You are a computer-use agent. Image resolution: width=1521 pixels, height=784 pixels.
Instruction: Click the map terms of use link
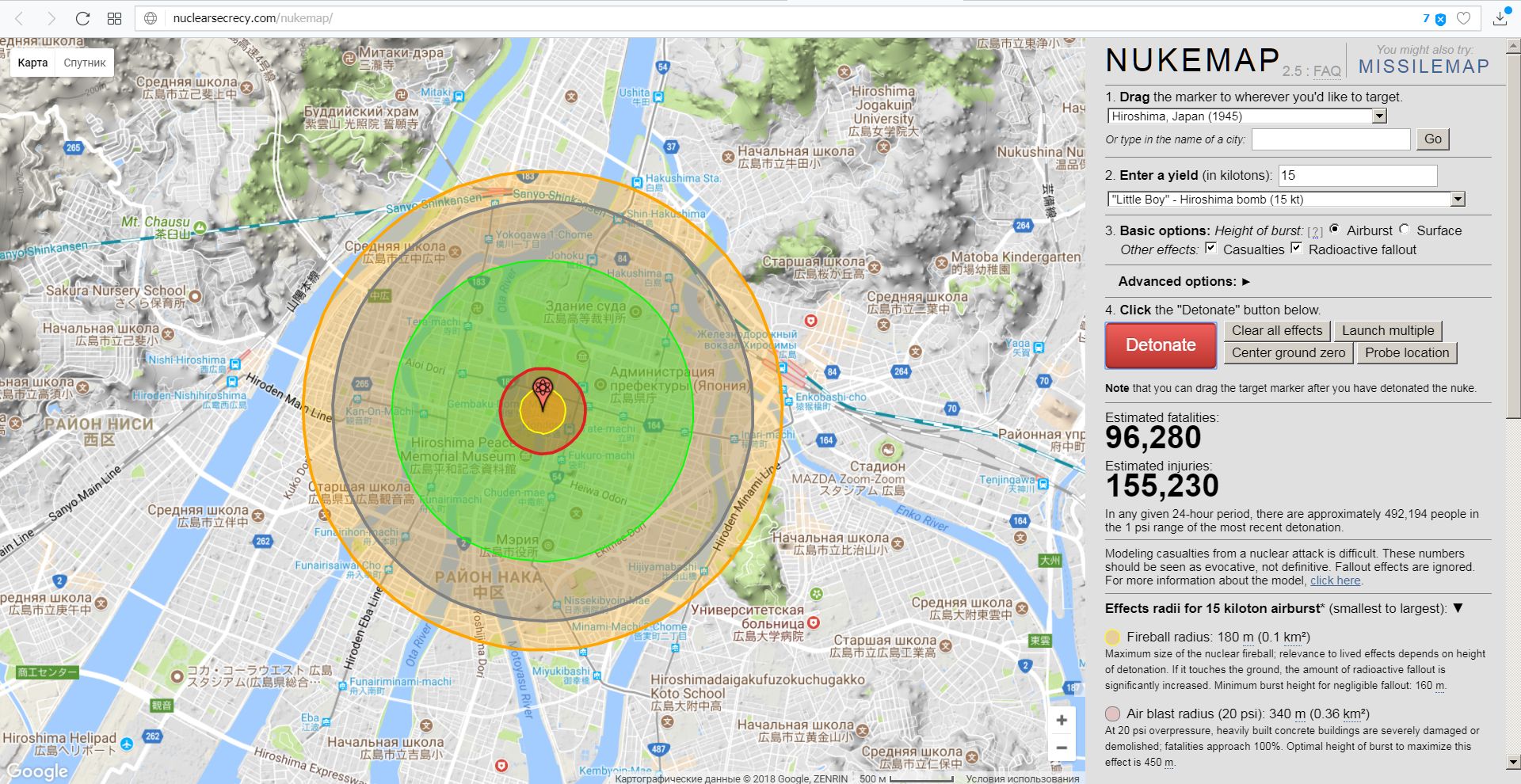click(1022, 778)
